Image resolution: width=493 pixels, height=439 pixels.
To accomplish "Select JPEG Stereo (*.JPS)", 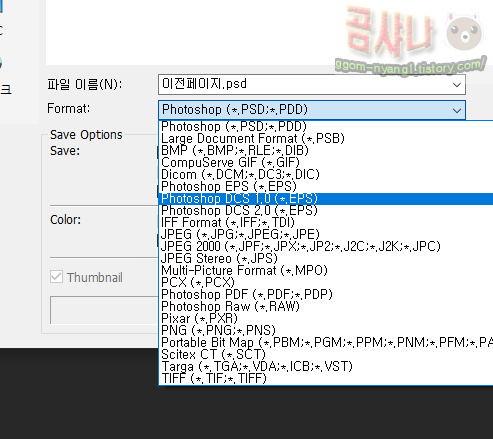I will [326, 259].
